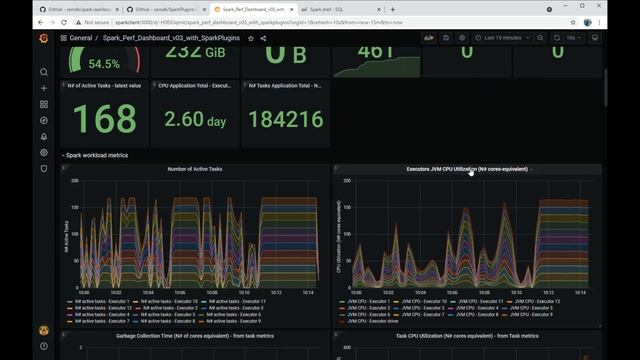Open the Explore compass icon in sidebar
640x360 pixels.
44,120
